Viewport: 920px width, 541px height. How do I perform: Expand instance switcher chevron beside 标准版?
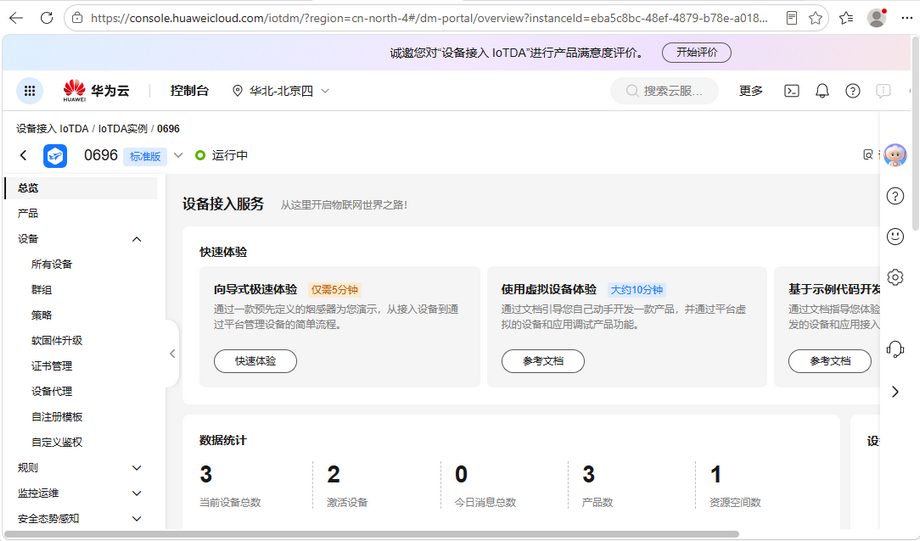coord(178,155)
